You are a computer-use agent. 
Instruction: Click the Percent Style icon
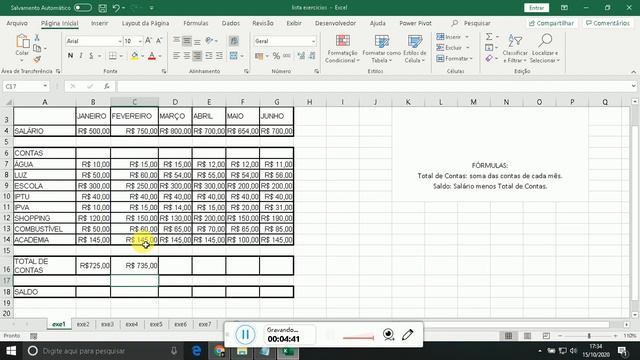pyautogui.click(x=276, y=56)
